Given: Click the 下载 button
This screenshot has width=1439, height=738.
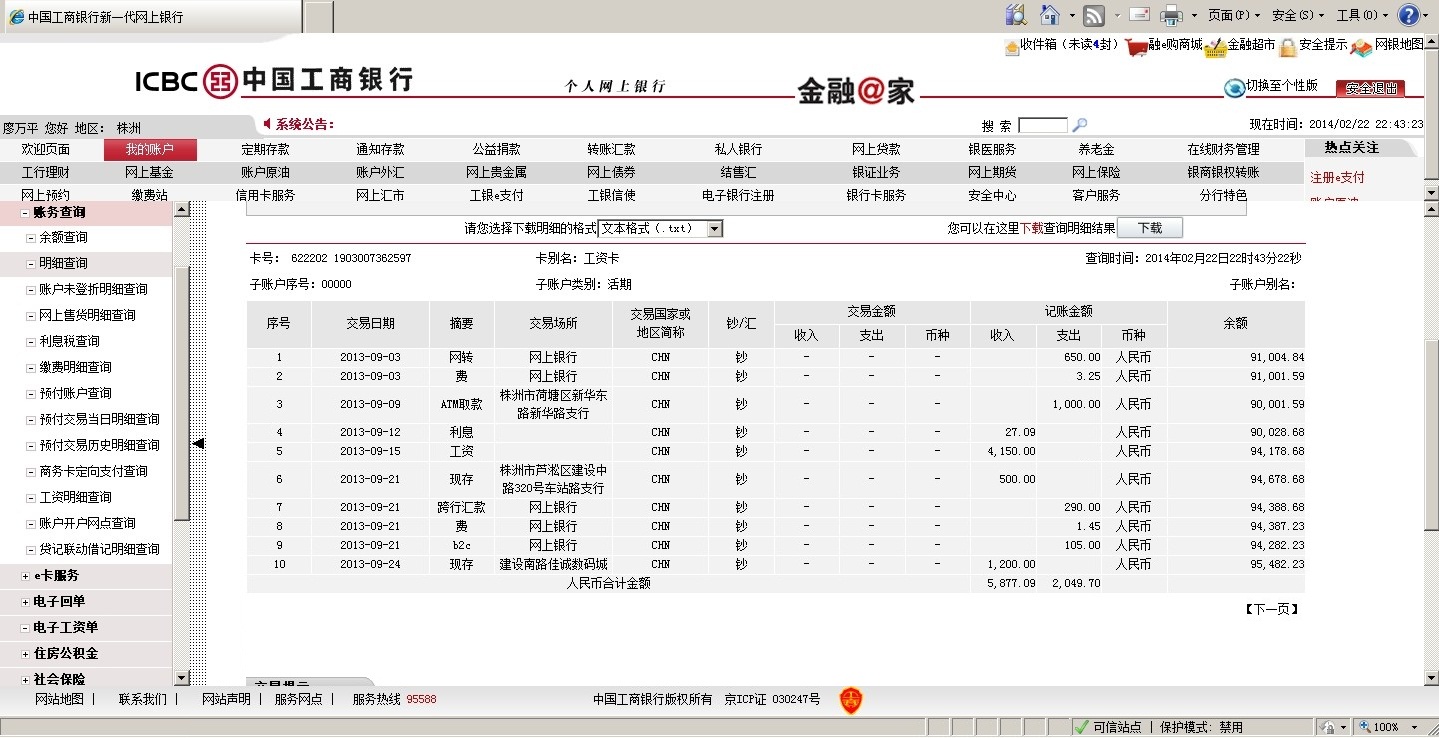Looking at the screenshot, I should coord(1149,228).
